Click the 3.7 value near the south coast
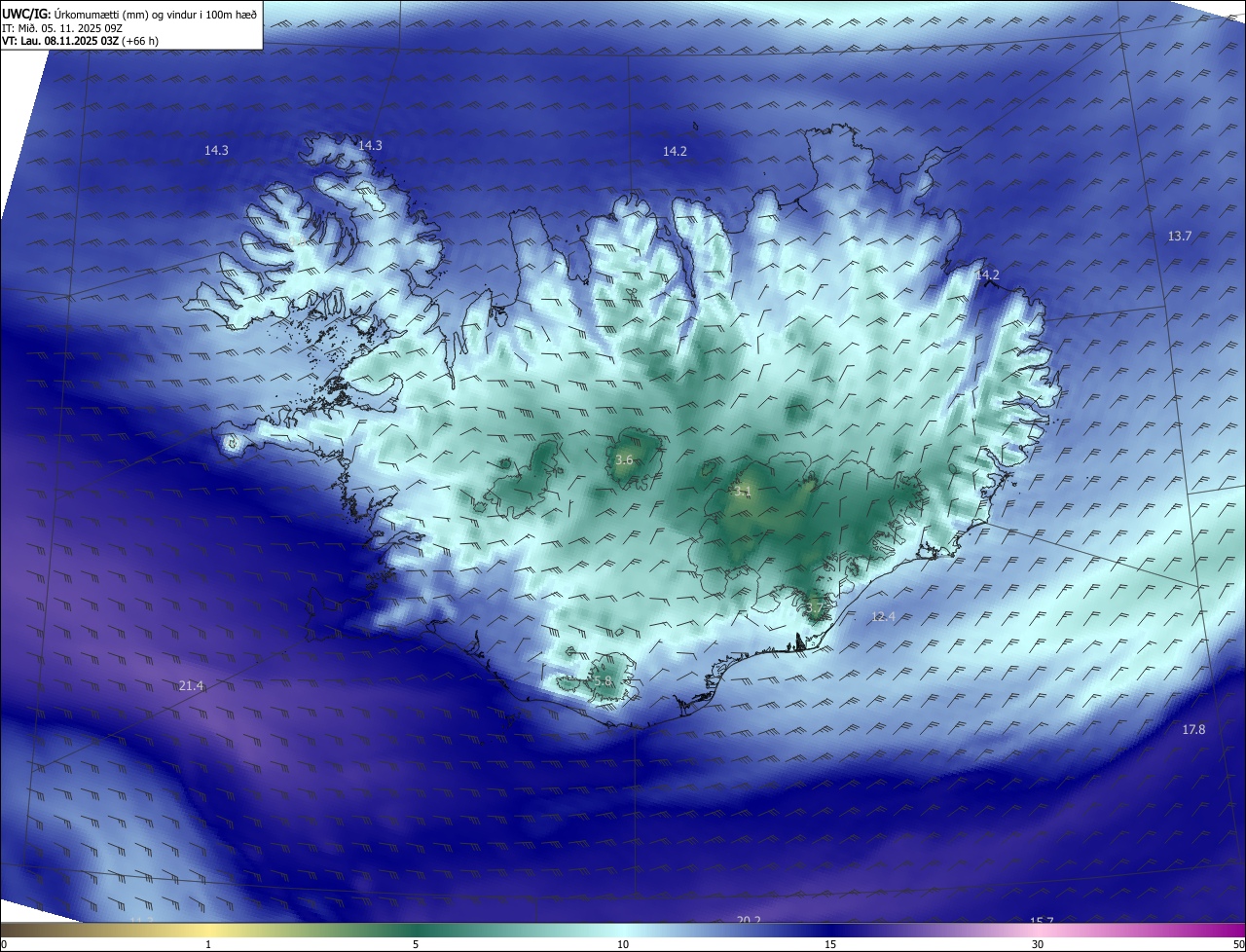This screenshot has height=952, width=1246. pos(815,608)
